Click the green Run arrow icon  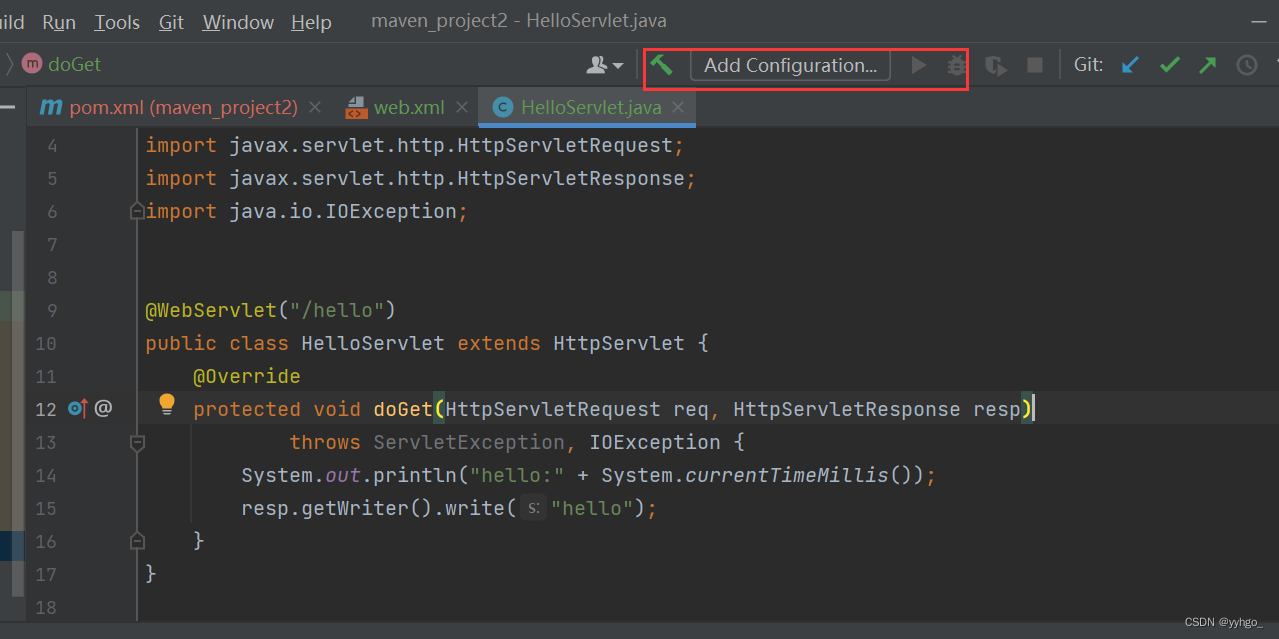pos(919,65)
